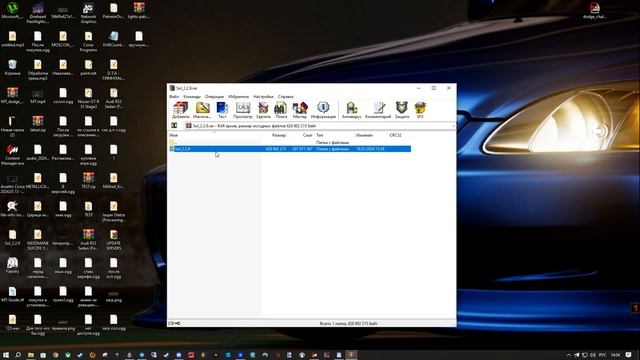Open the Операции menu
The width and height of the screenshot is (640, 360).
coord(214,97)
